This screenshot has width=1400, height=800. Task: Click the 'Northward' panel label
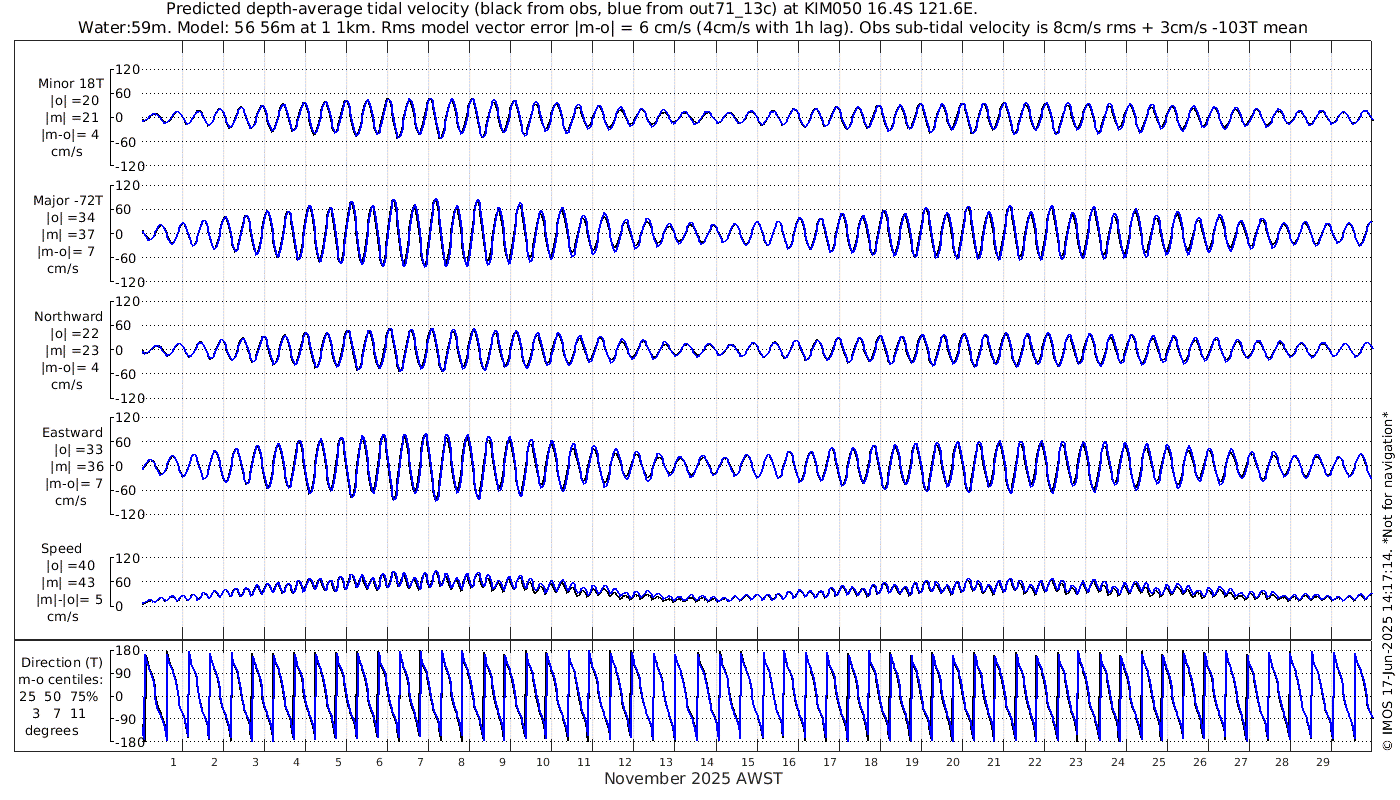(68, 316)
